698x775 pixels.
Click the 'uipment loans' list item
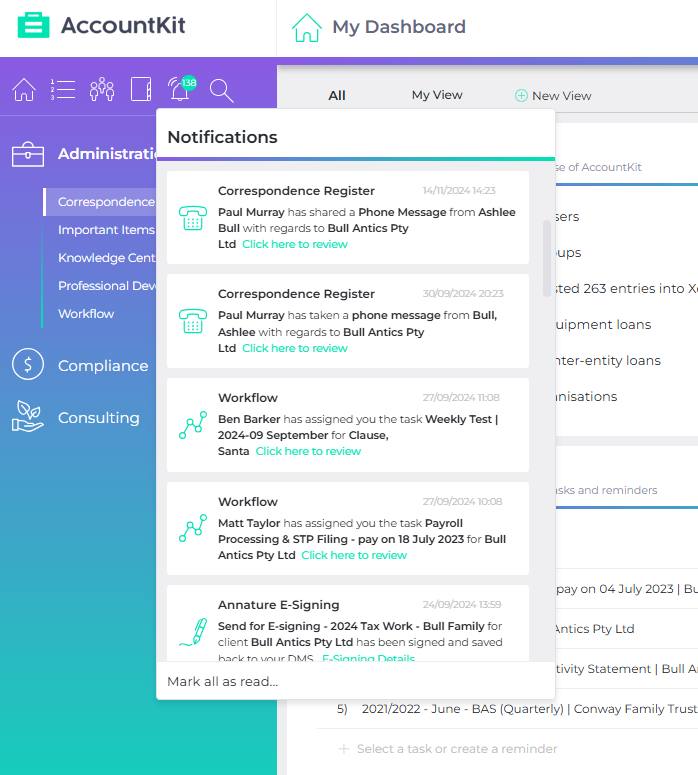[x=603, y=324]
